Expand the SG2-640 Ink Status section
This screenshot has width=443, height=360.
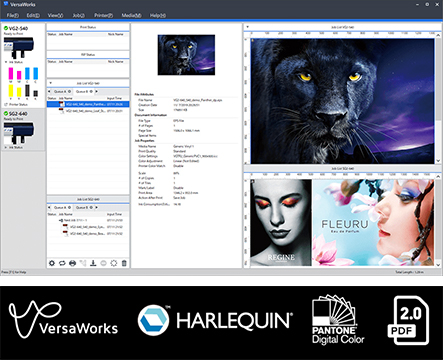pyautogui.click(x=6, y=147)
